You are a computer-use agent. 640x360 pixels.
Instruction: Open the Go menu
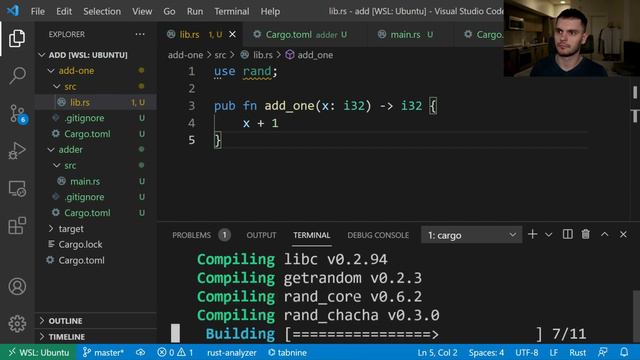coord(169,11)
